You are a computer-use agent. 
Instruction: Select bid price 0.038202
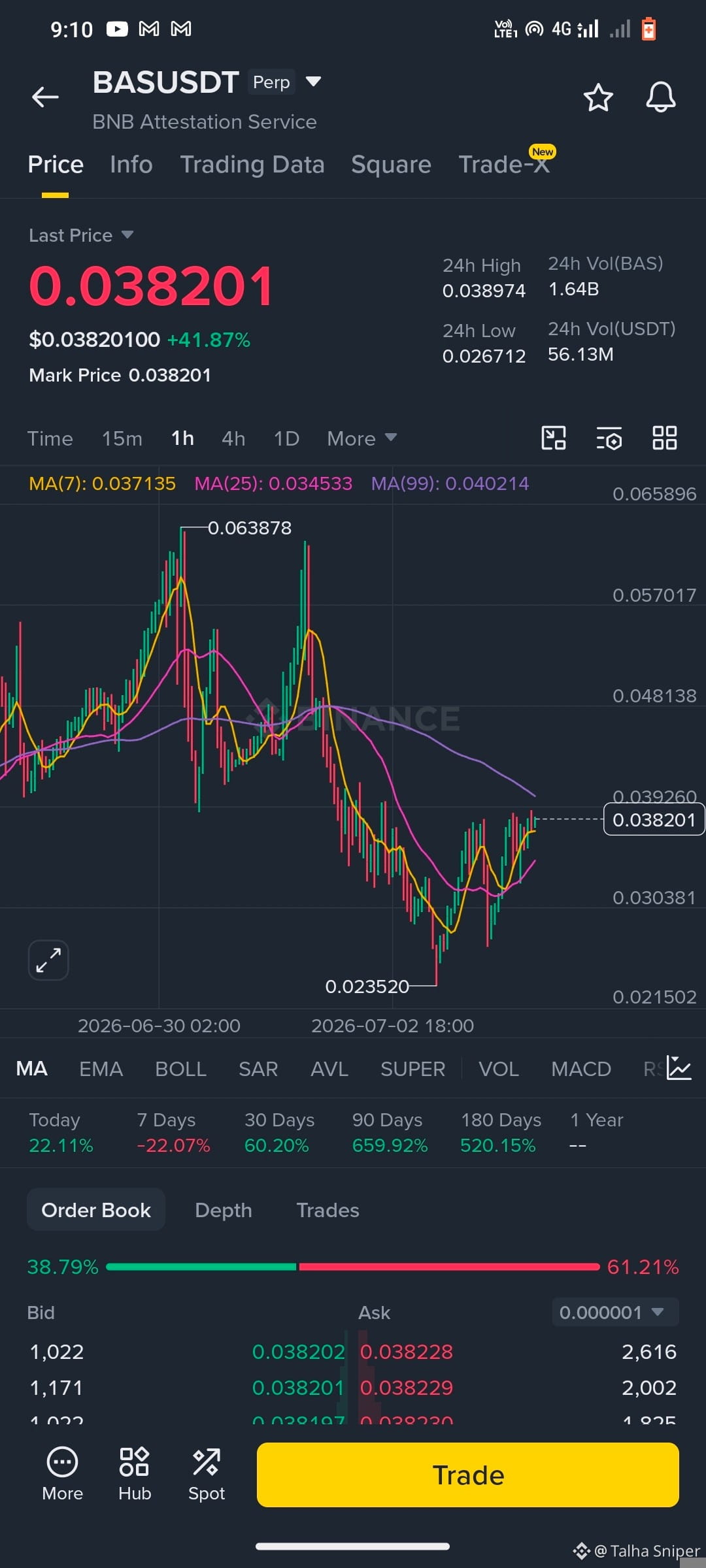click(298, 1351)
